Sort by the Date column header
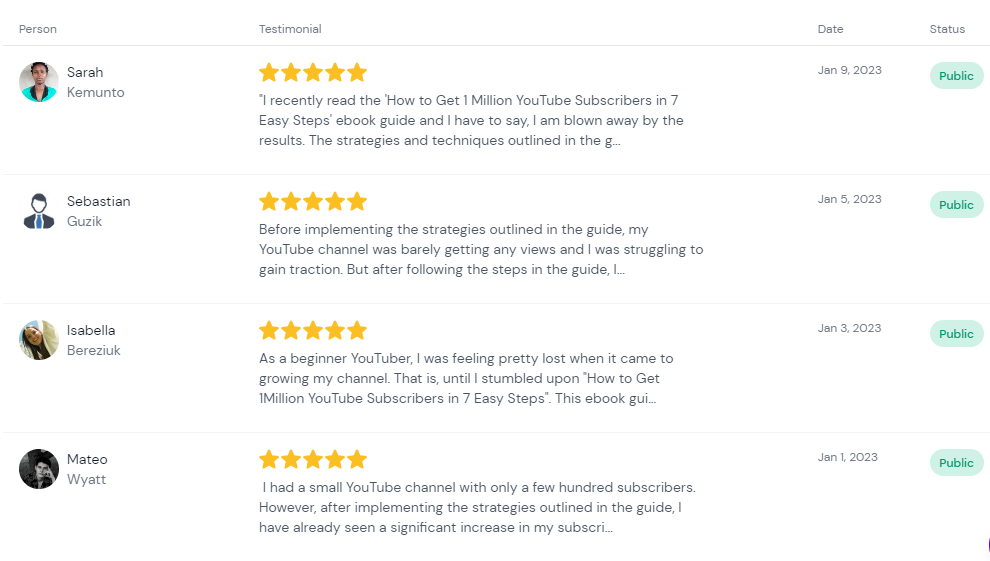Screen dimensions: 990x561 pos(830,29)
